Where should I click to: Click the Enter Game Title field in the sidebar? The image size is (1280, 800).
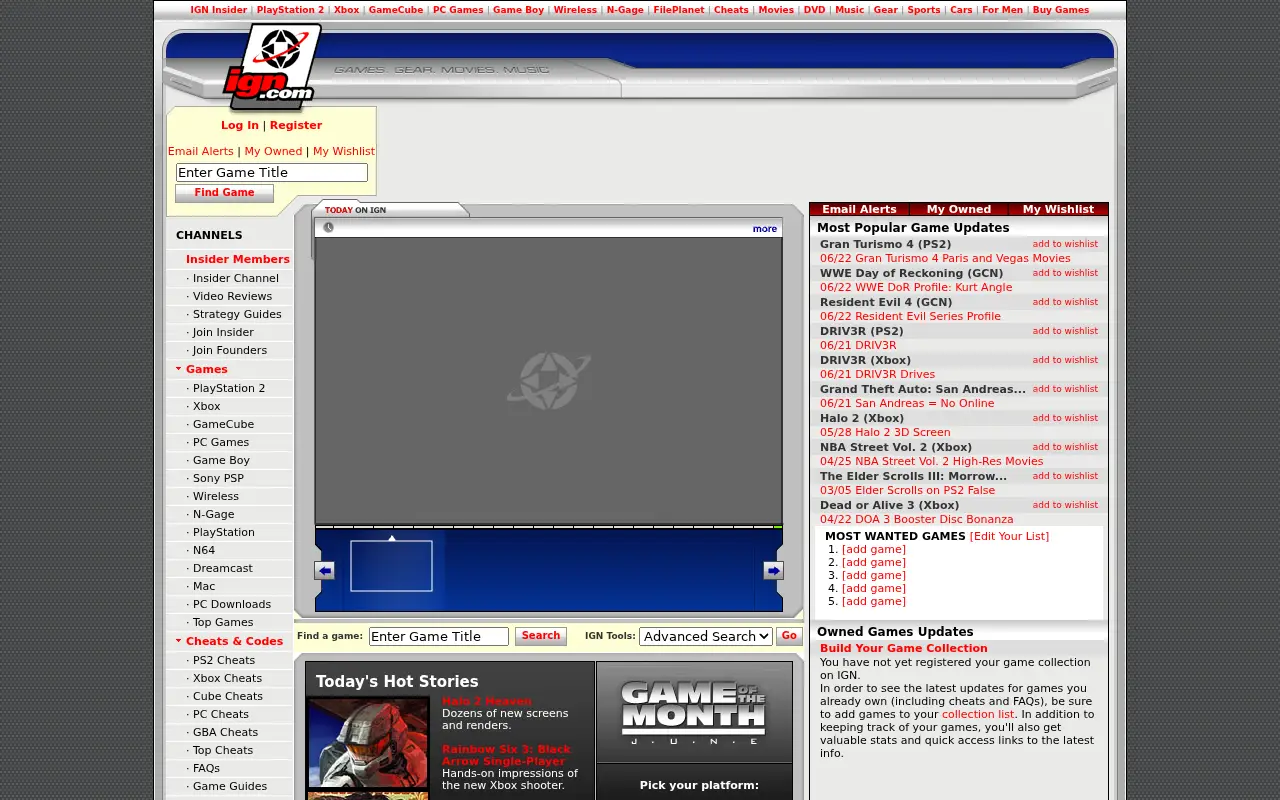(272, 172)
